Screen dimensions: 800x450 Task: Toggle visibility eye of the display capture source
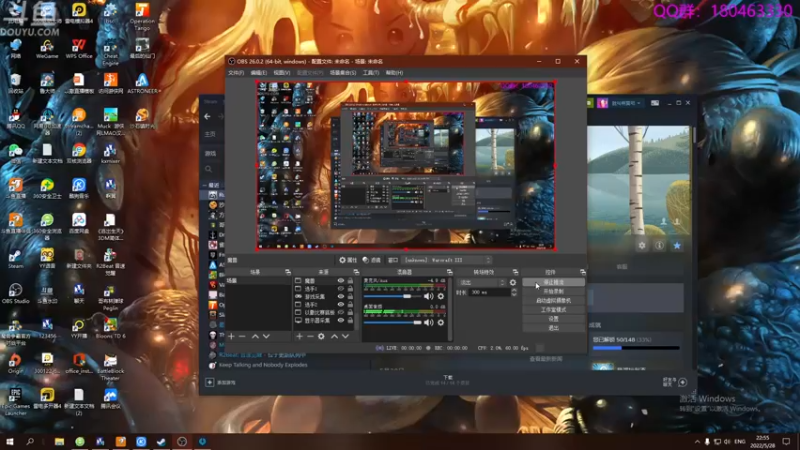pos(340,320)
